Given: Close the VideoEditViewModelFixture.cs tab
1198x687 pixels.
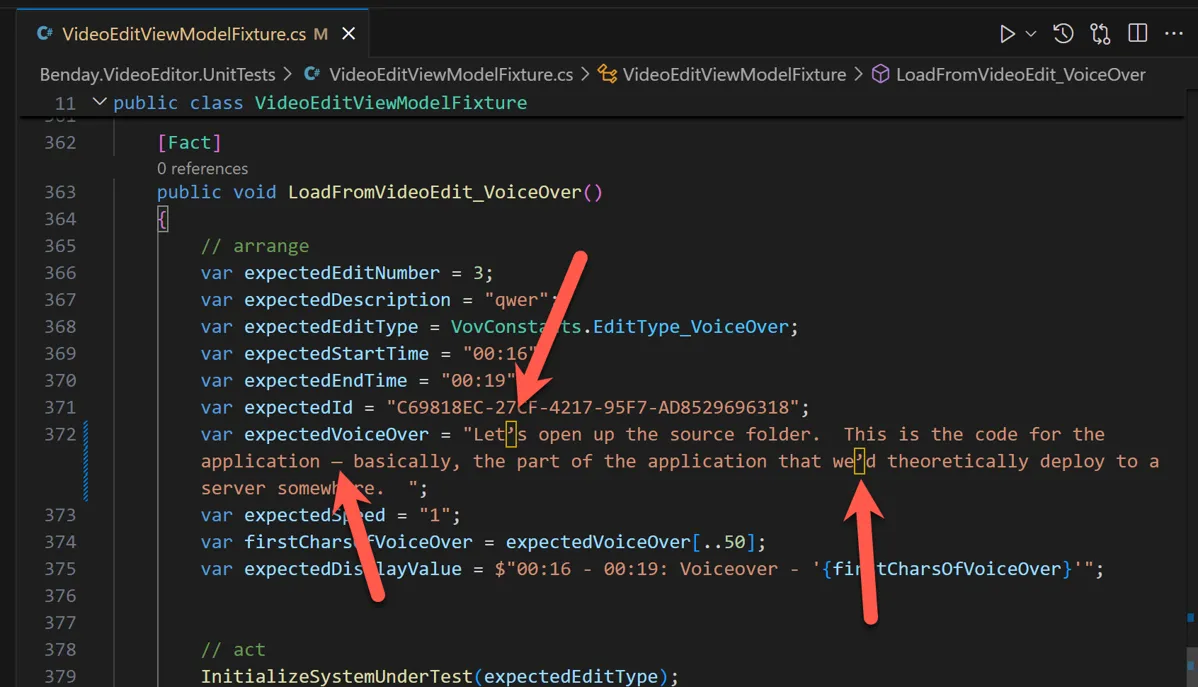Looking at the screenshot, I should click(348, 34).
